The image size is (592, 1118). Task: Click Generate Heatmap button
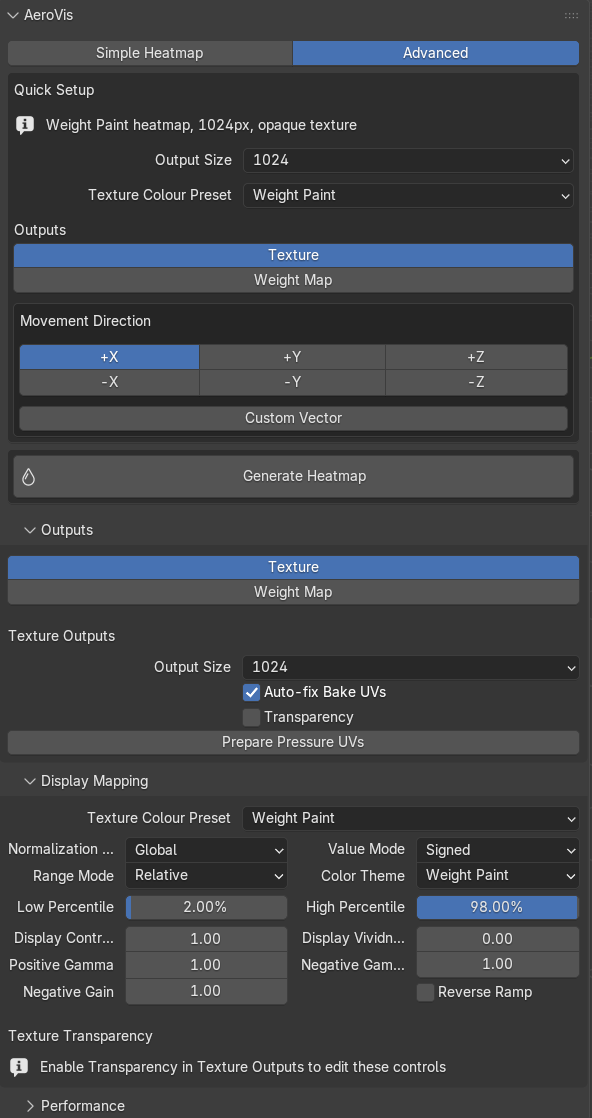pos(293,476)
